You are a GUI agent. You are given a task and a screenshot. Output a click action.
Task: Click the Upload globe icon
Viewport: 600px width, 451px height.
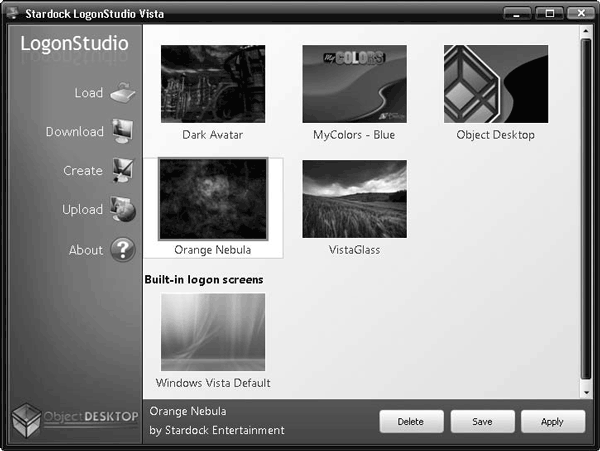coord(123,210)
